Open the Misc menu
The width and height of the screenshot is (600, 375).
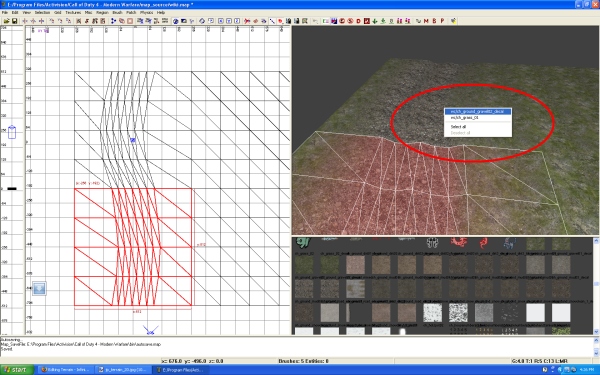tap(88, 13)
